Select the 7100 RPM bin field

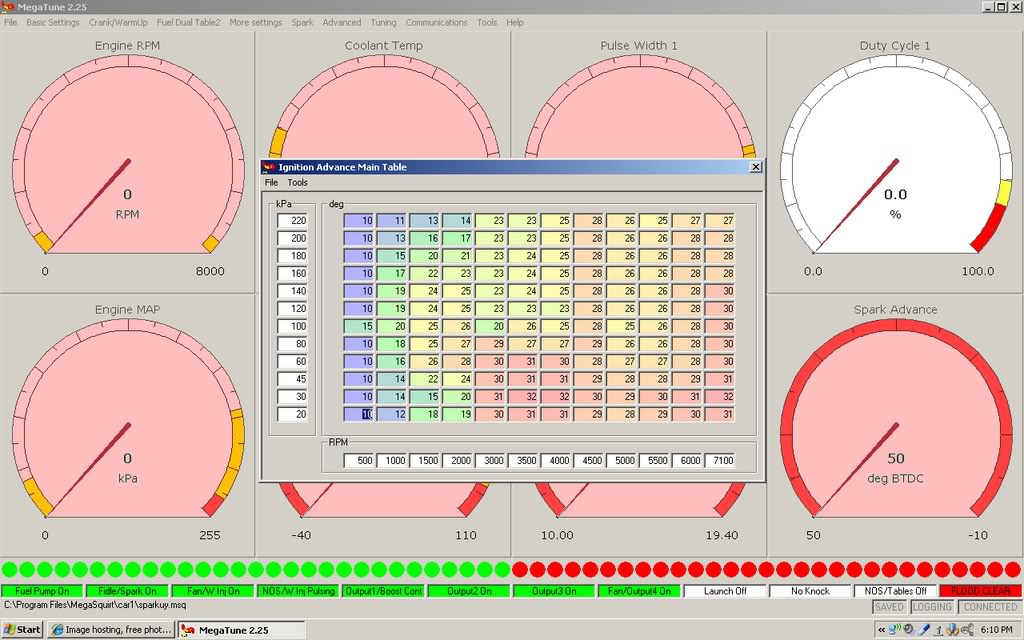[x=720, y=460]
